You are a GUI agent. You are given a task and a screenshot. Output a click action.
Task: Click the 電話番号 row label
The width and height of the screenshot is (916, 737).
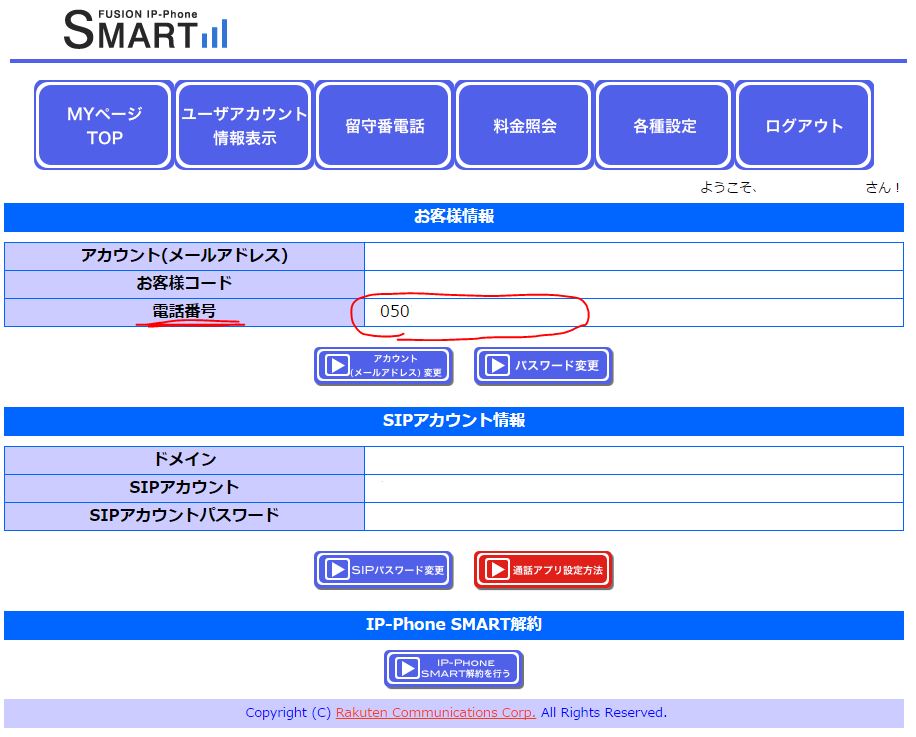[x=184, y=312]
